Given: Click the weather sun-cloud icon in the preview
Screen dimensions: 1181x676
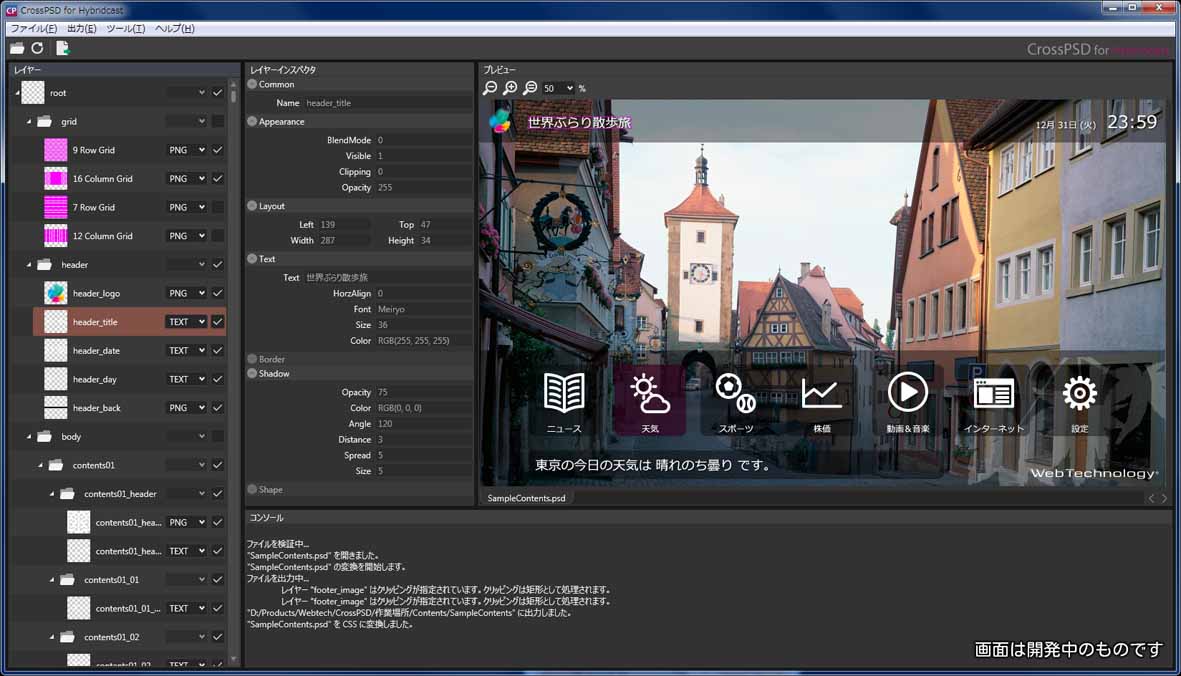Looking at the screenshot, I should [x=650, y=393].
